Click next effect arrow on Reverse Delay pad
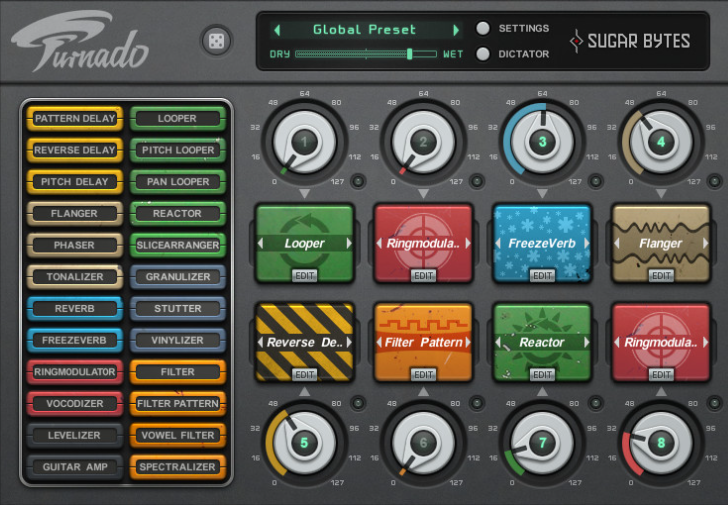728x505 pixels. coord(349,342)
